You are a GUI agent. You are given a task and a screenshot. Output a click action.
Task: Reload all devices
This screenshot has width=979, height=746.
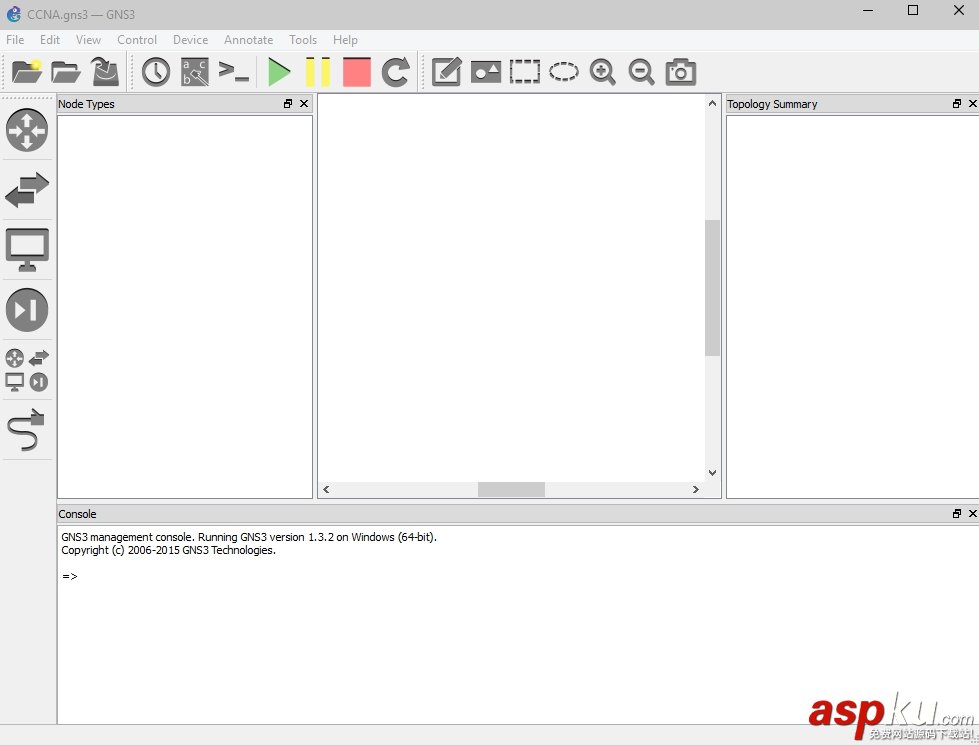(x=395, y=71)
